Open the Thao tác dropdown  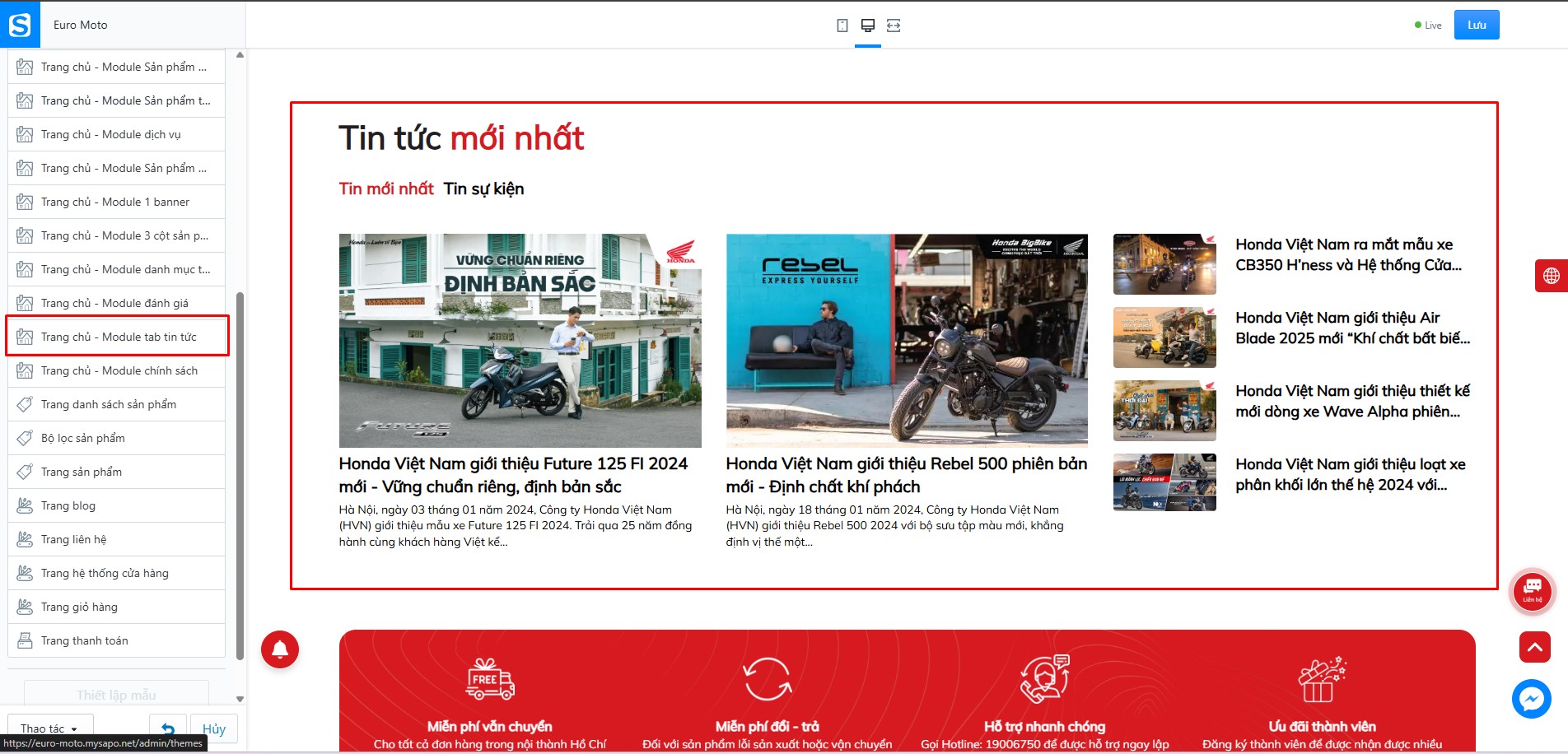click(49, 728)
